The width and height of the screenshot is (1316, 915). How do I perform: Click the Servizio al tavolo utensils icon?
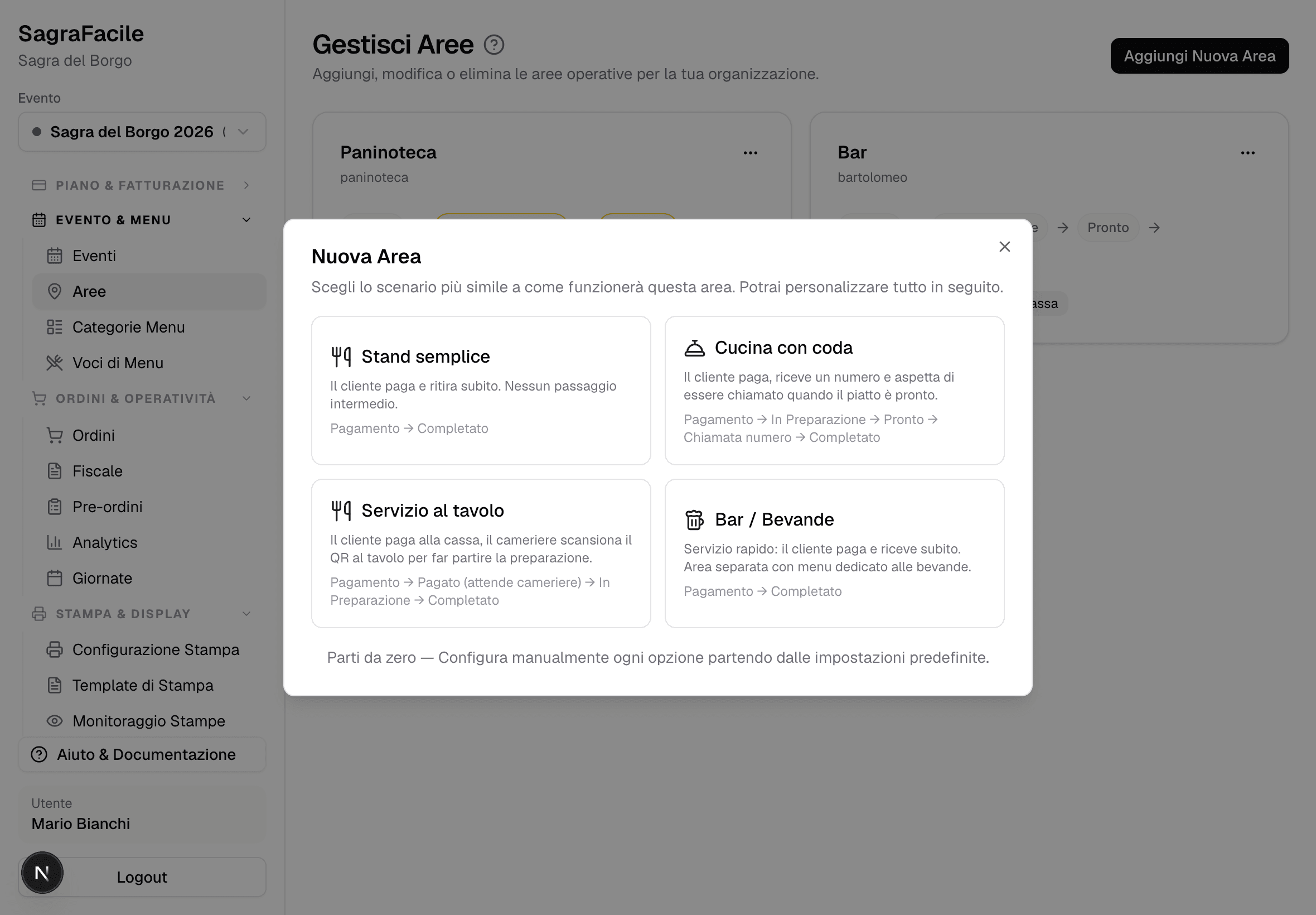pos(341,511)
